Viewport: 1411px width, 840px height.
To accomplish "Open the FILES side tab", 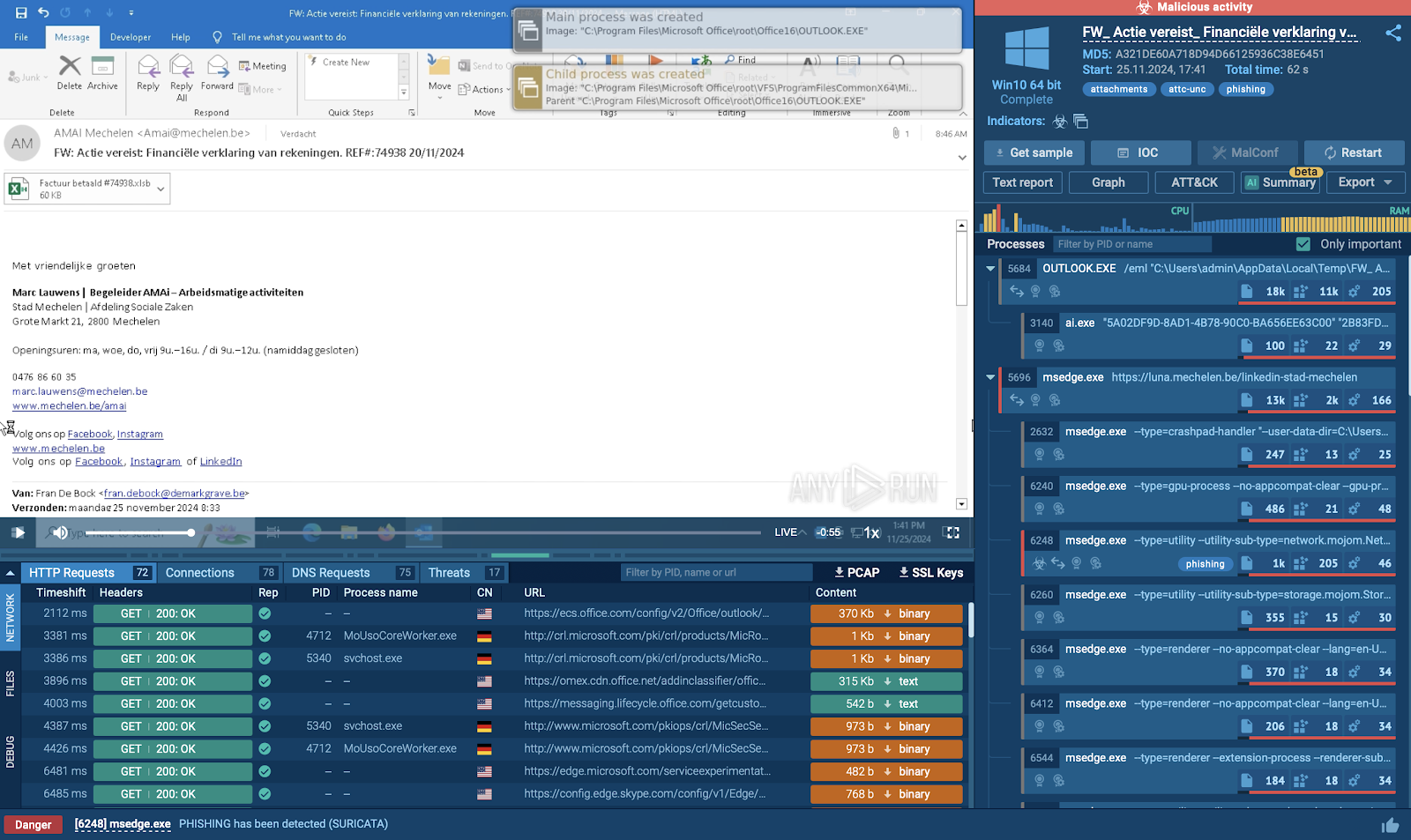I will pos(11,684).
